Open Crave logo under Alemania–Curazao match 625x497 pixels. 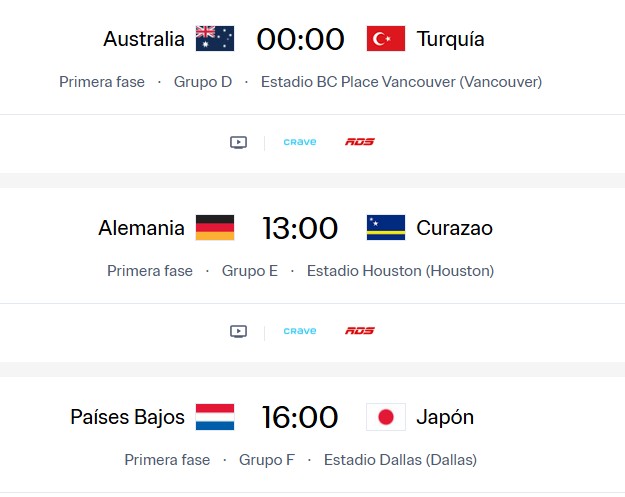click(x=299, y=331)
